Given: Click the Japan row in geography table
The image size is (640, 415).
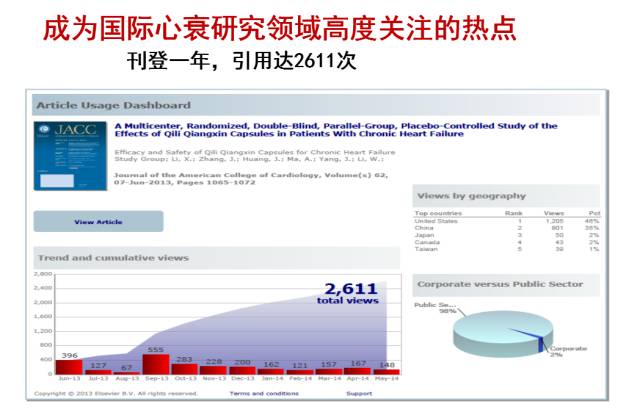Looking at the screenshot, I should click(505, 234).
